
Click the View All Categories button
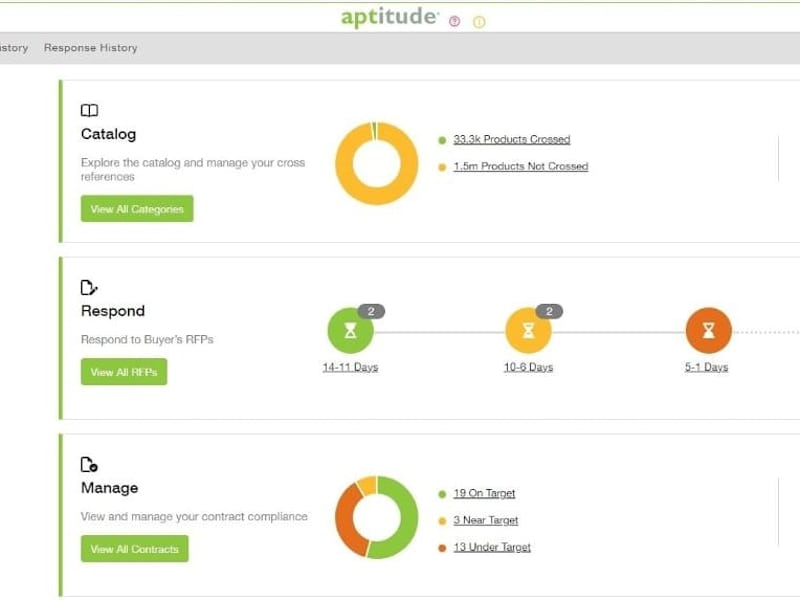point(137,209)
